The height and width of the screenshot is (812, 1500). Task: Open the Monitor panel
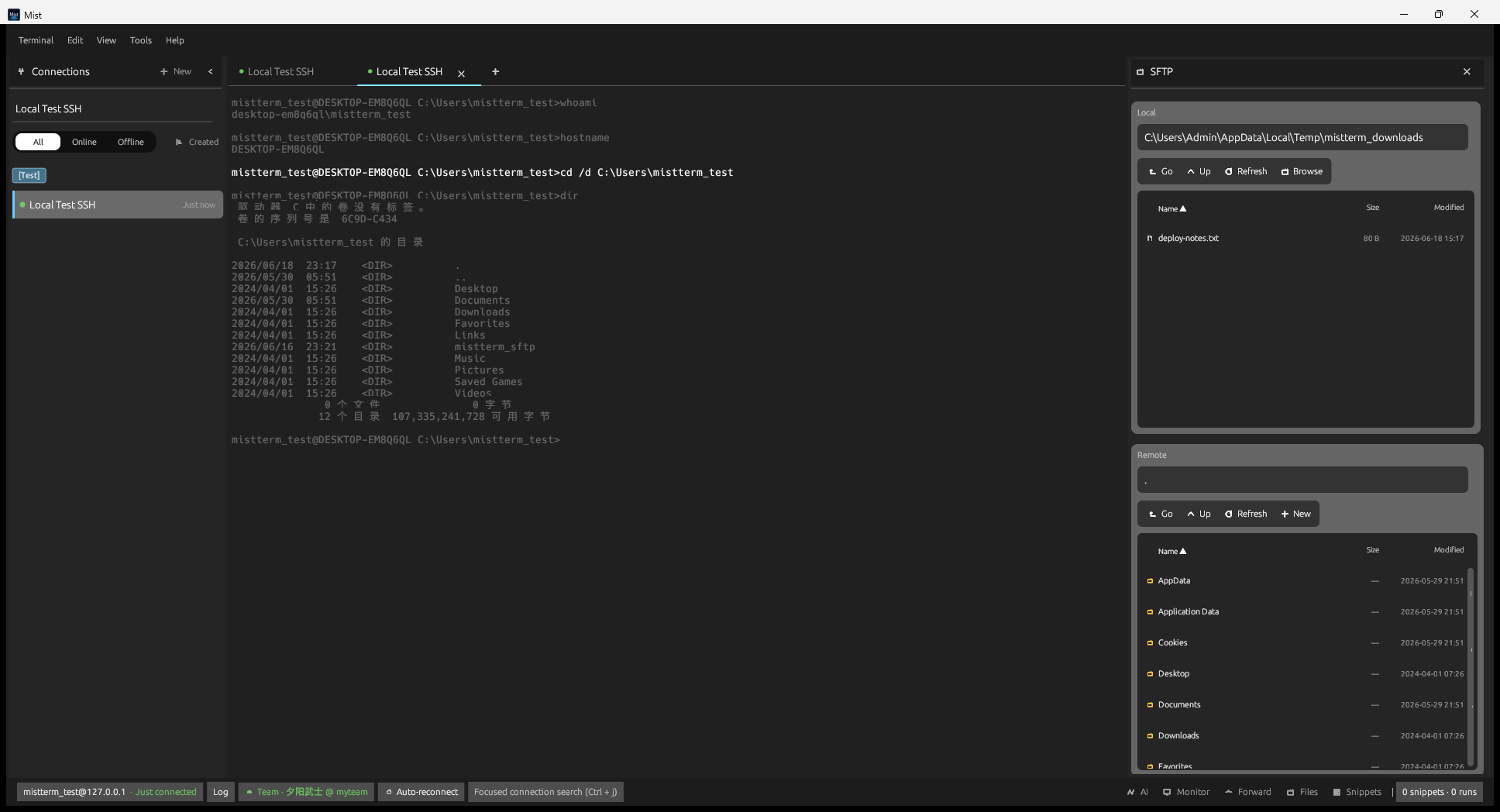(1186, 792)
